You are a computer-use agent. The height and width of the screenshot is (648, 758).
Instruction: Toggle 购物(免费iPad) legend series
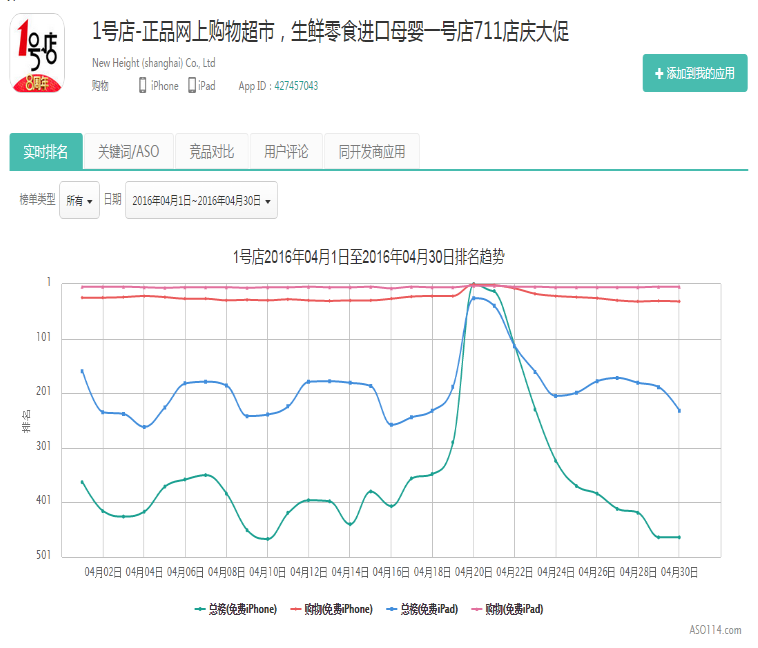(x=507, y=609)
